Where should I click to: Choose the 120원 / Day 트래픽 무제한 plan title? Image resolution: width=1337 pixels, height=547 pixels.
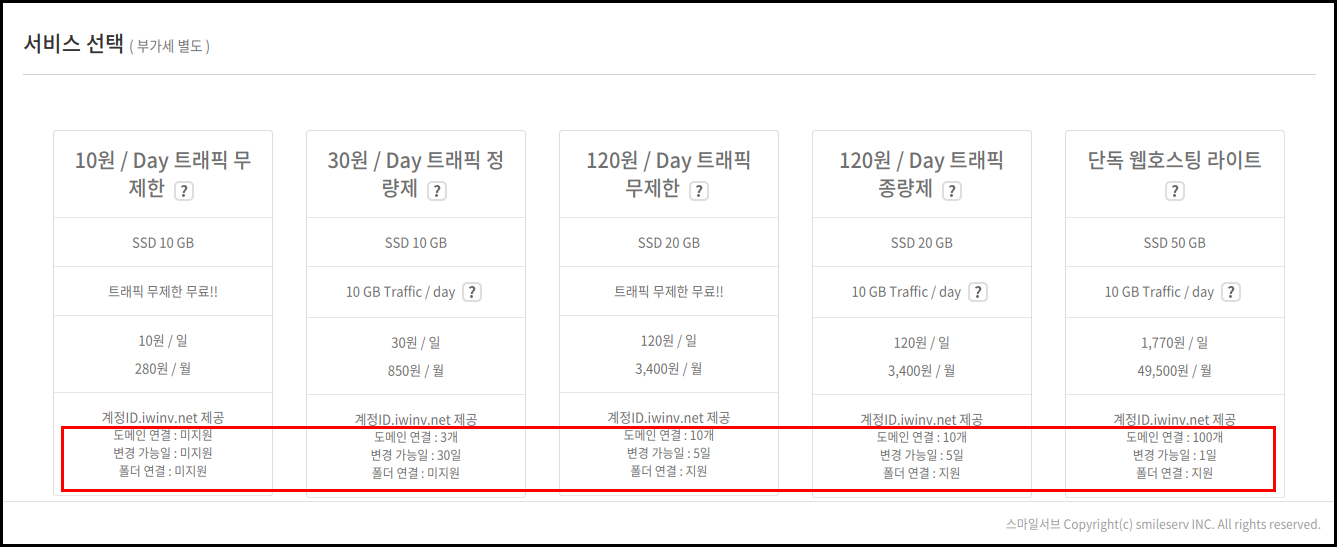[669, 174]
